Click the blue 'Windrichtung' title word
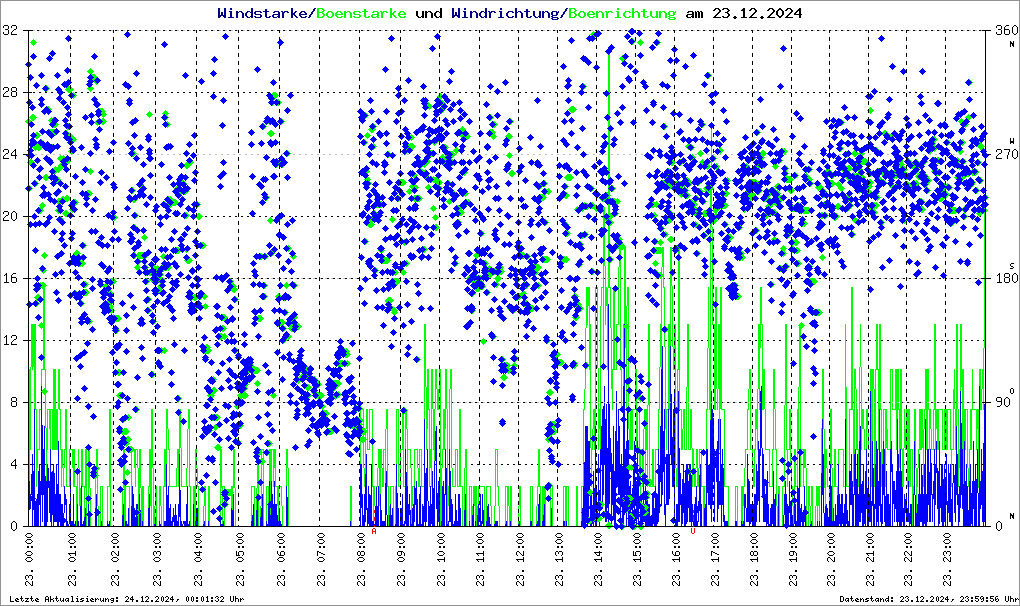The height and width of the screenshot is (606, 1020). (x=505, y=13)
